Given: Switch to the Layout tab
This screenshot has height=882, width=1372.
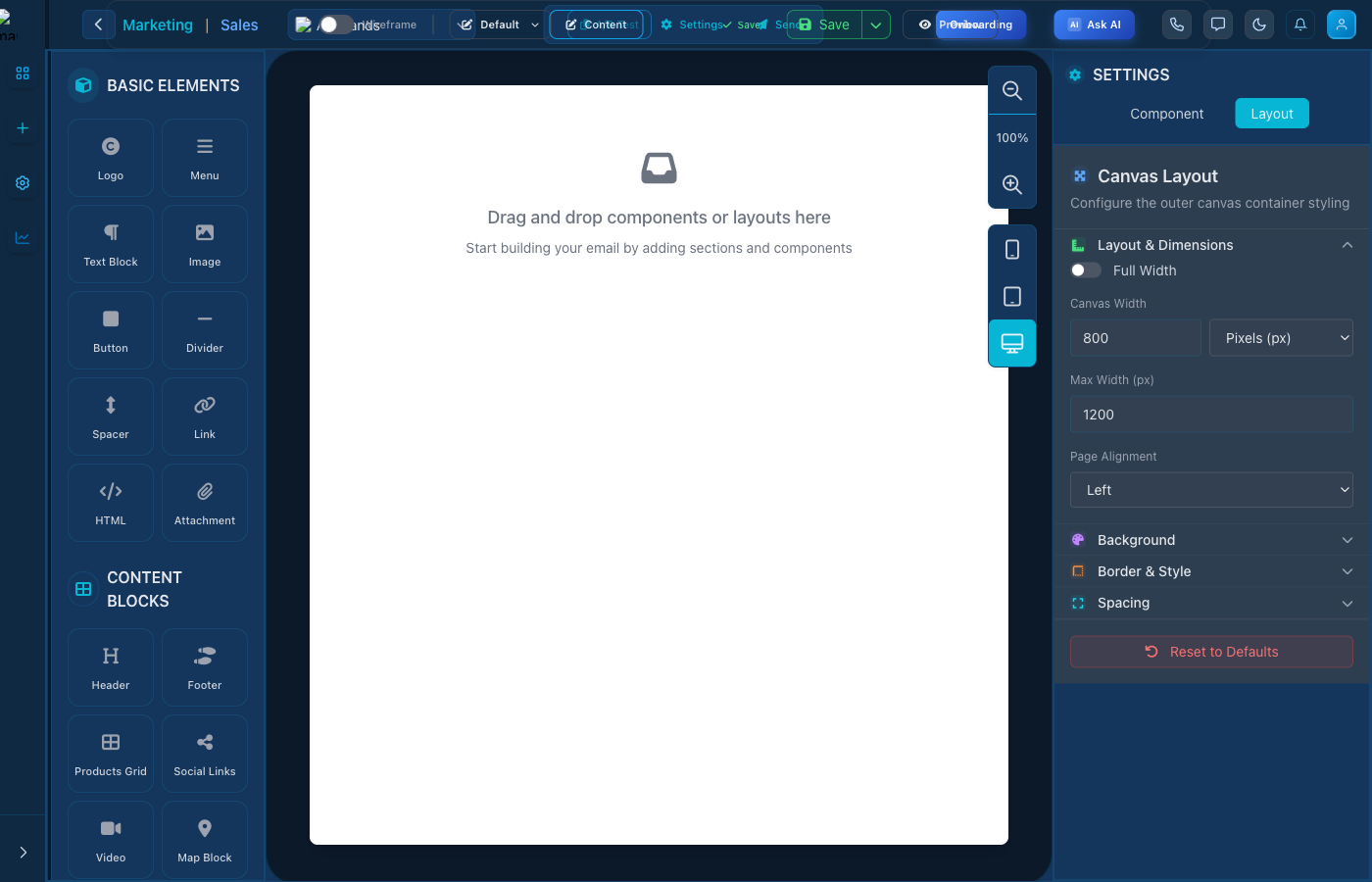Looking at the screenshot, I should 1272,114.
